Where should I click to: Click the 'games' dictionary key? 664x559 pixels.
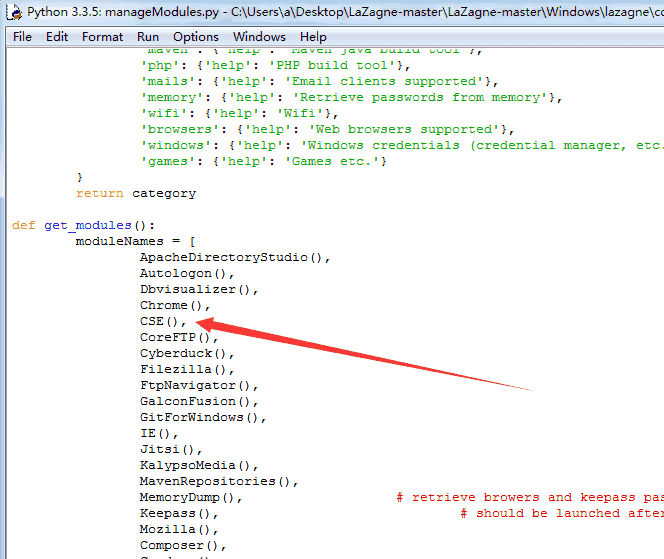point(167,161)
